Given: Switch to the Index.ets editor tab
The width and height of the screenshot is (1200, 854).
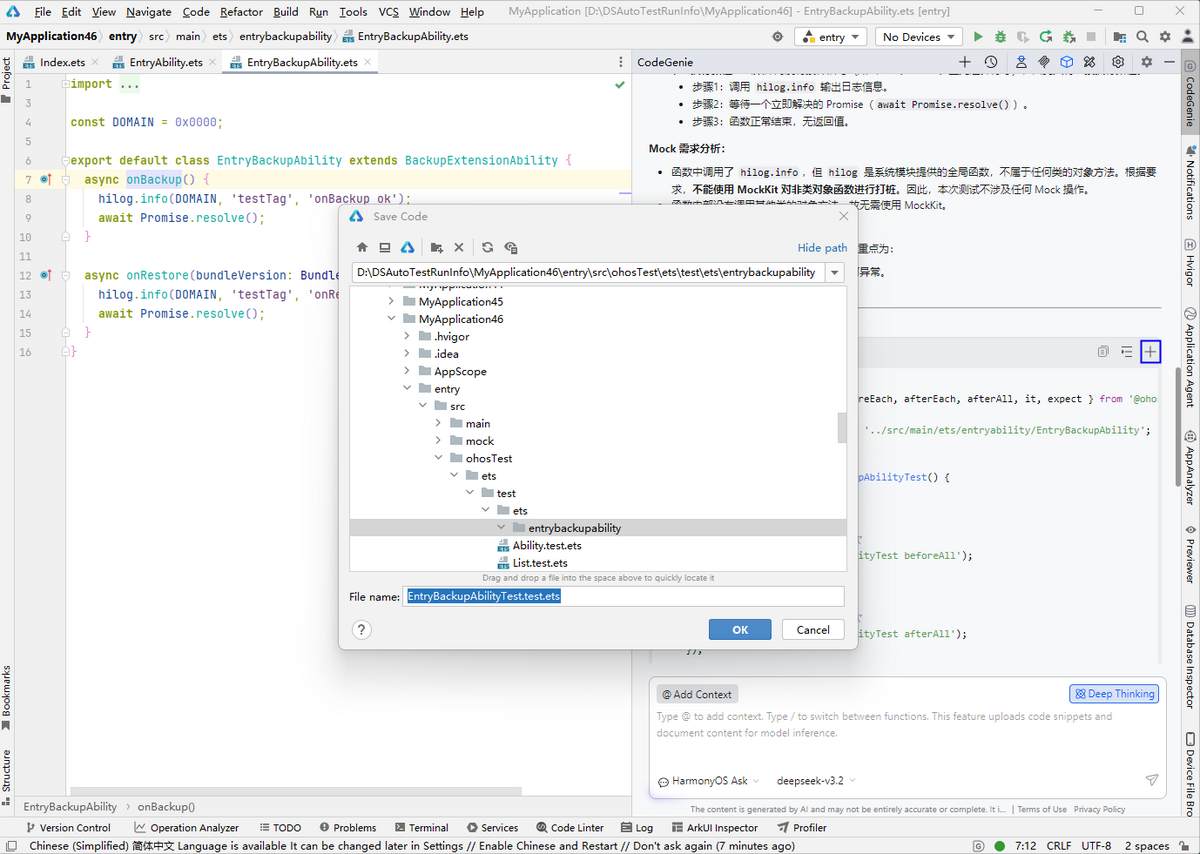Looking at the screenshot, I should [62, 62].
